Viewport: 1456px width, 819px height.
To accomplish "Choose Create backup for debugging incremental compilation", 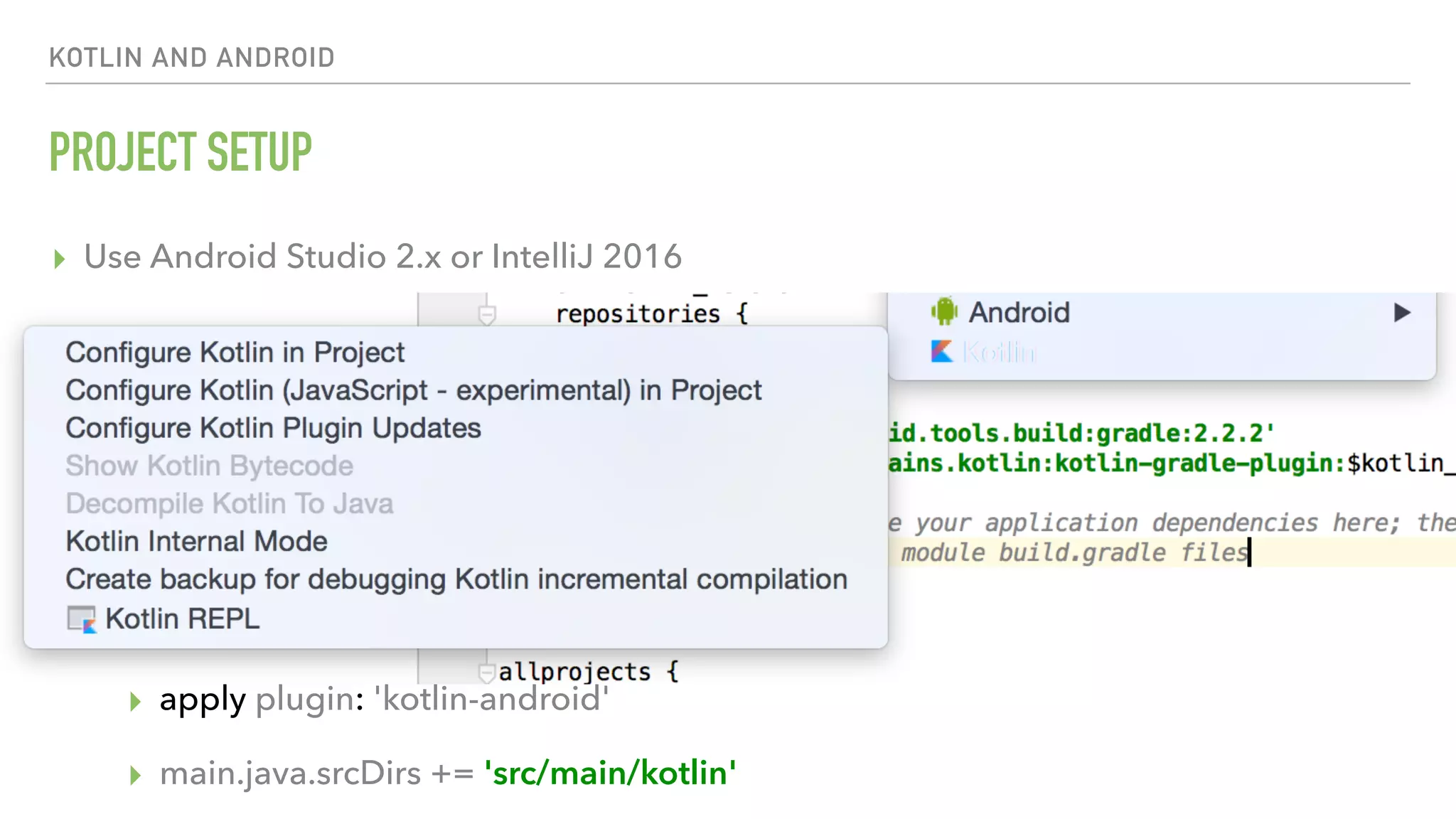I will pos(456,579).
